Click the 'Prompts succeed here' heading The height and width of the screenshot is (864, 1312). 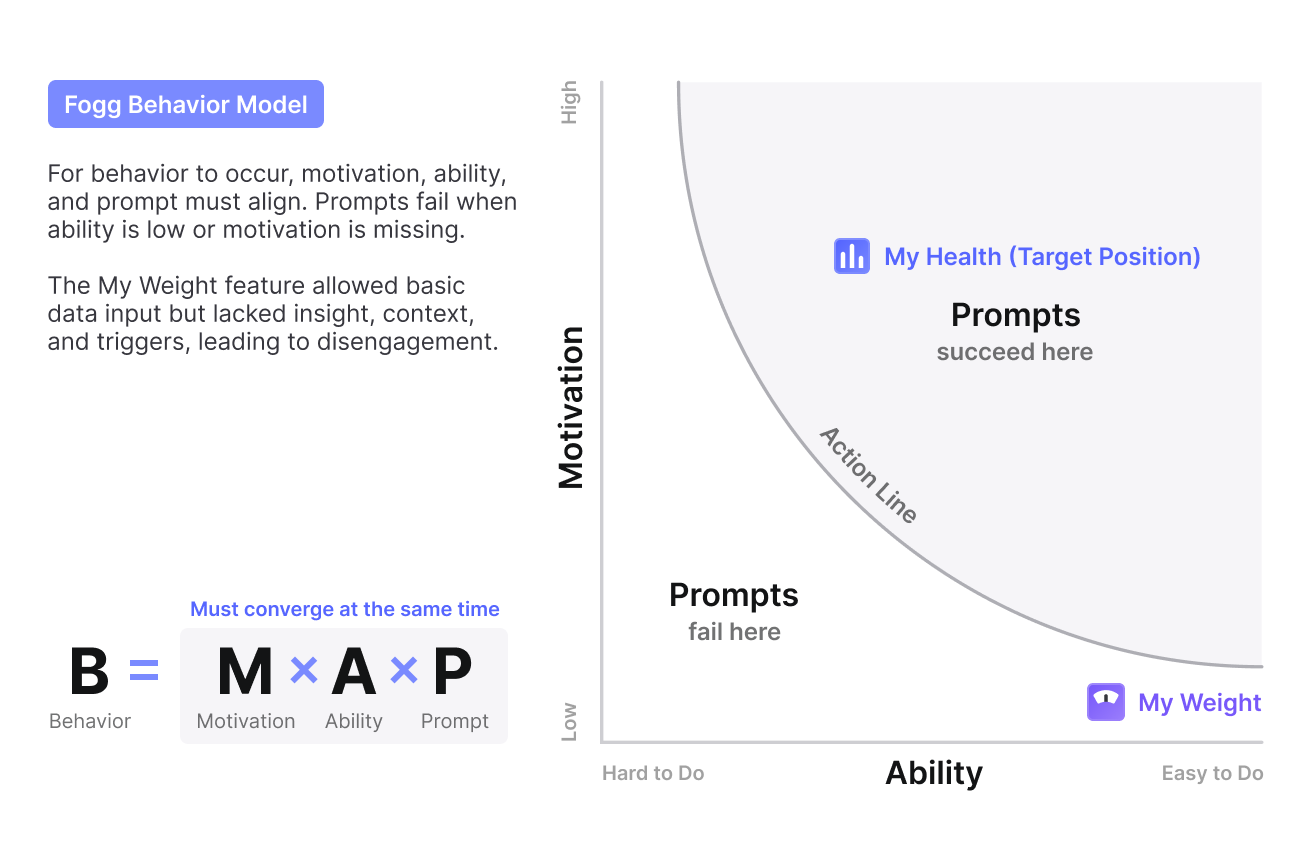pyautogui.click(x=1015, y=316)
